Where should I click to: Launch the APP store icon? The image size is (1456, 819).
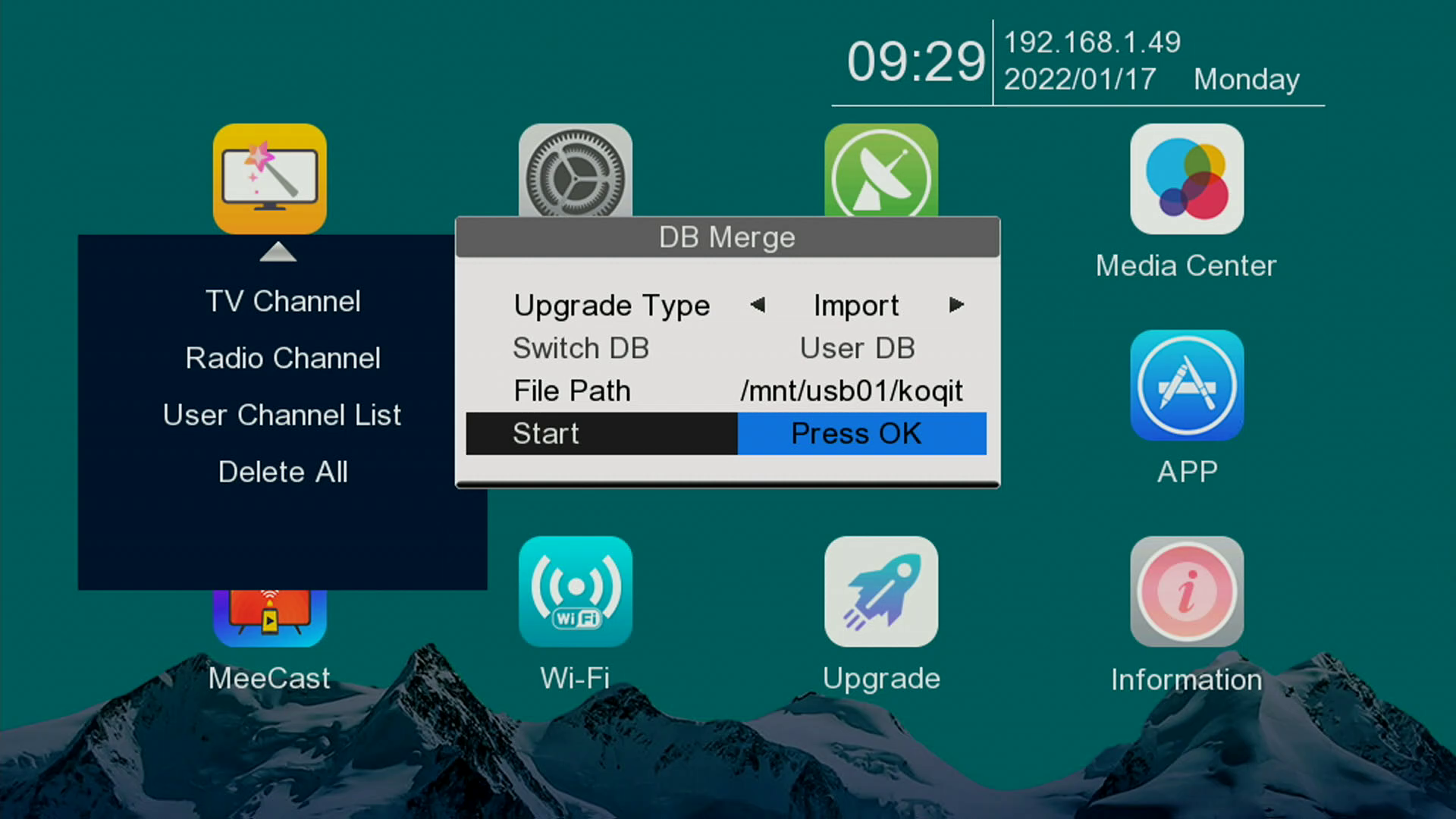[x=1186, y=385]
